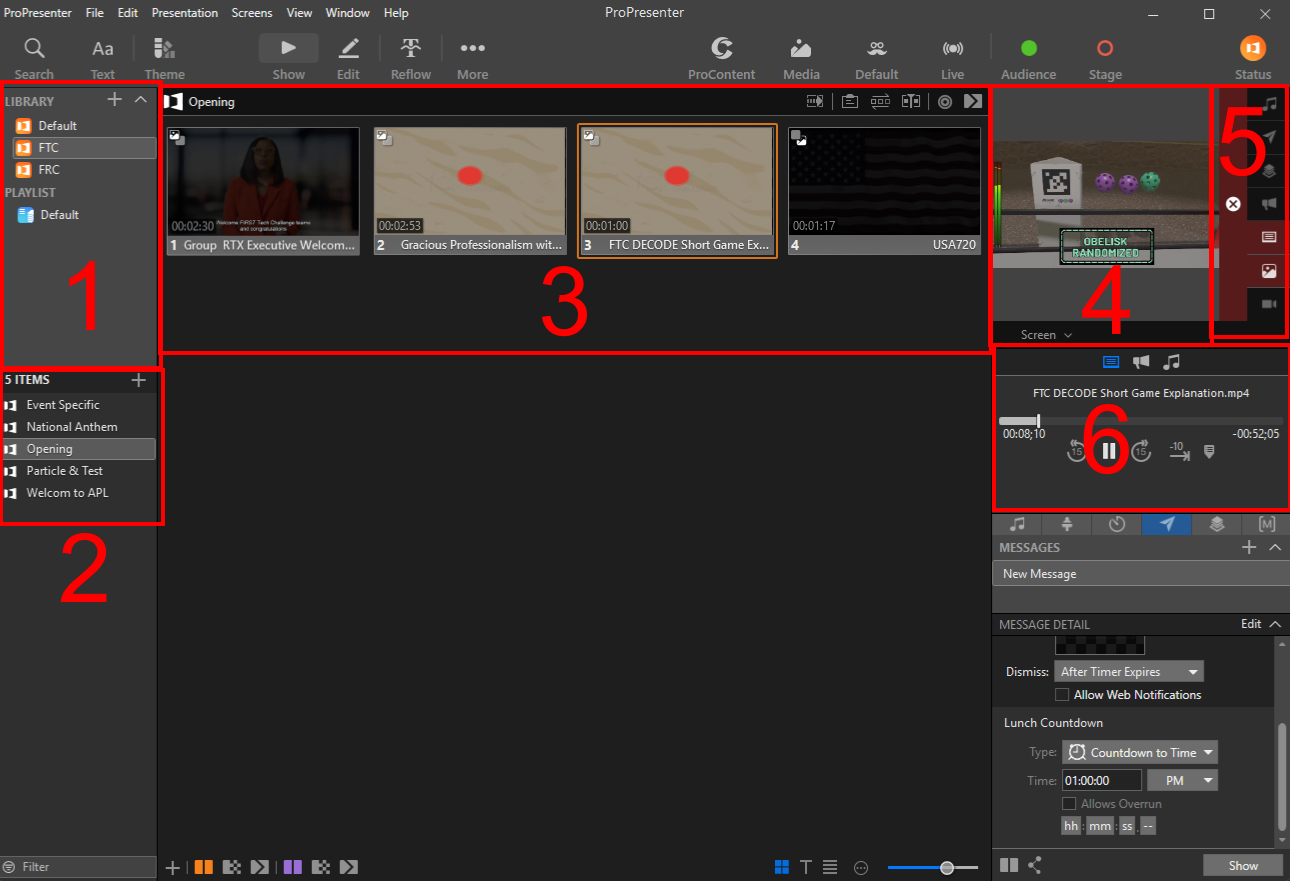Open the Countdown to Time type dropdown

1140,752
